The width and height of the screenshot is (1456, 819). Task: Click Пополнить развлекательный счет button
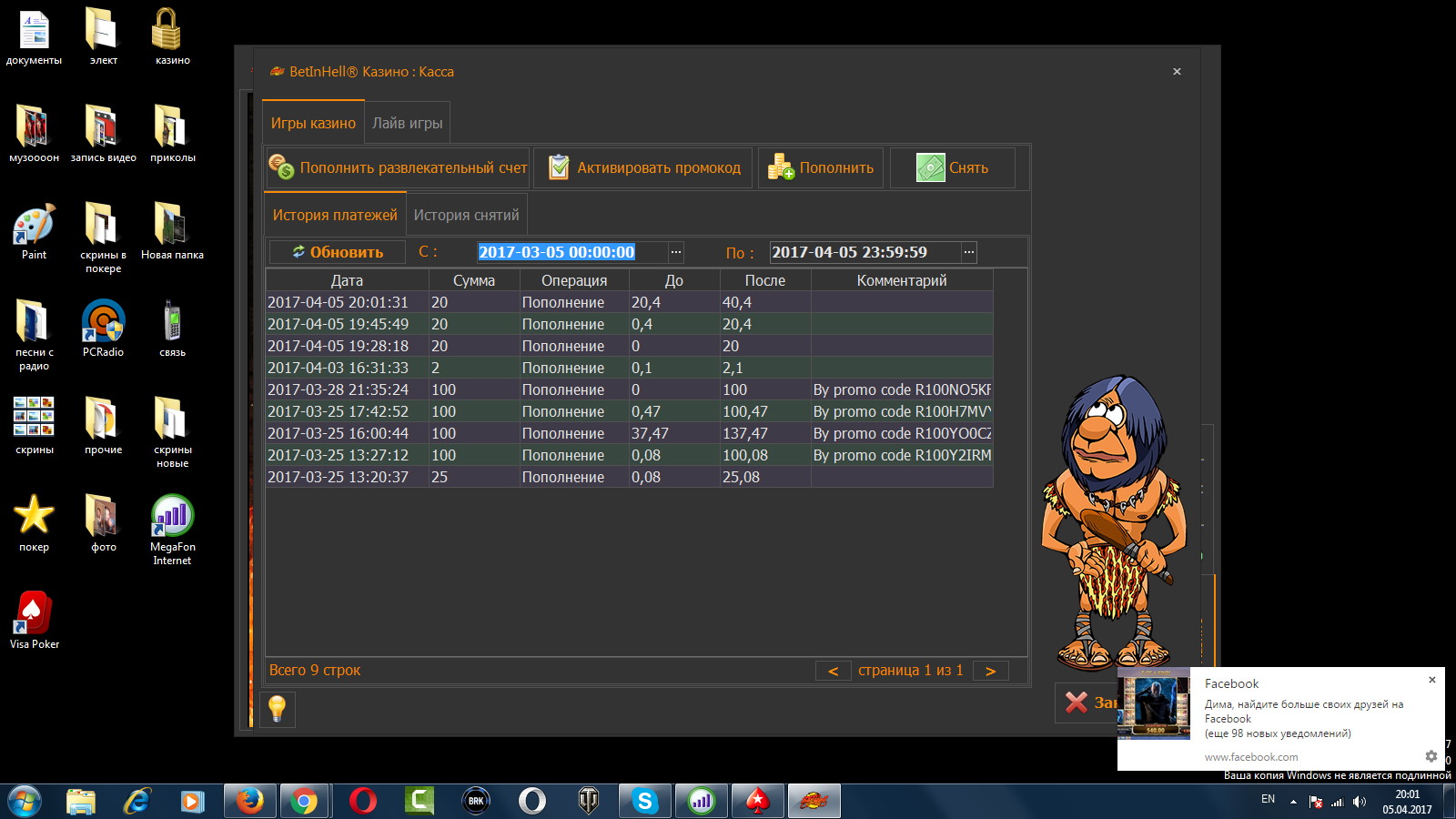[398, 168]
